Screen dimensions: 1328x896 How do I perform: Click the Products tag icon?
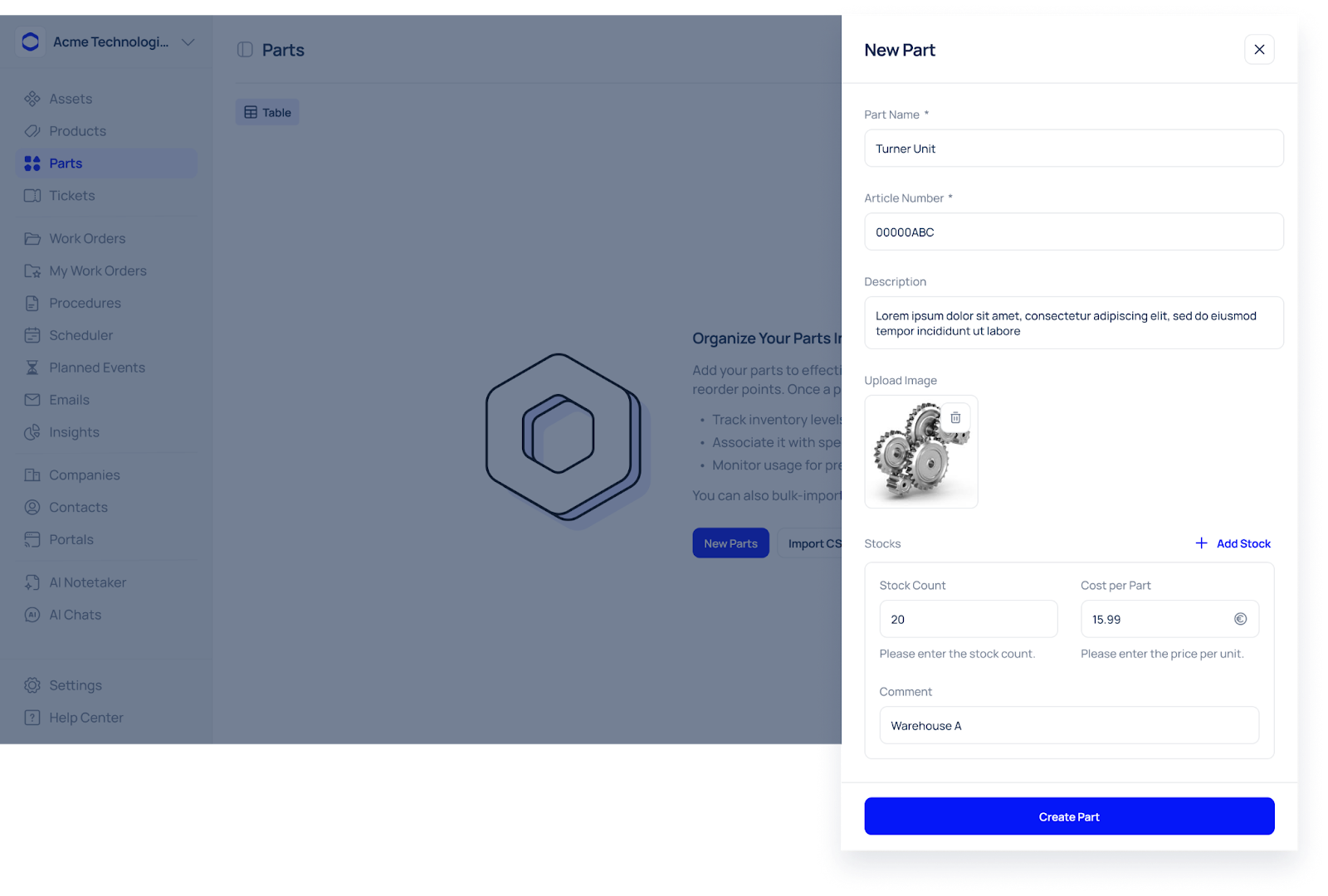click(32, 131)
